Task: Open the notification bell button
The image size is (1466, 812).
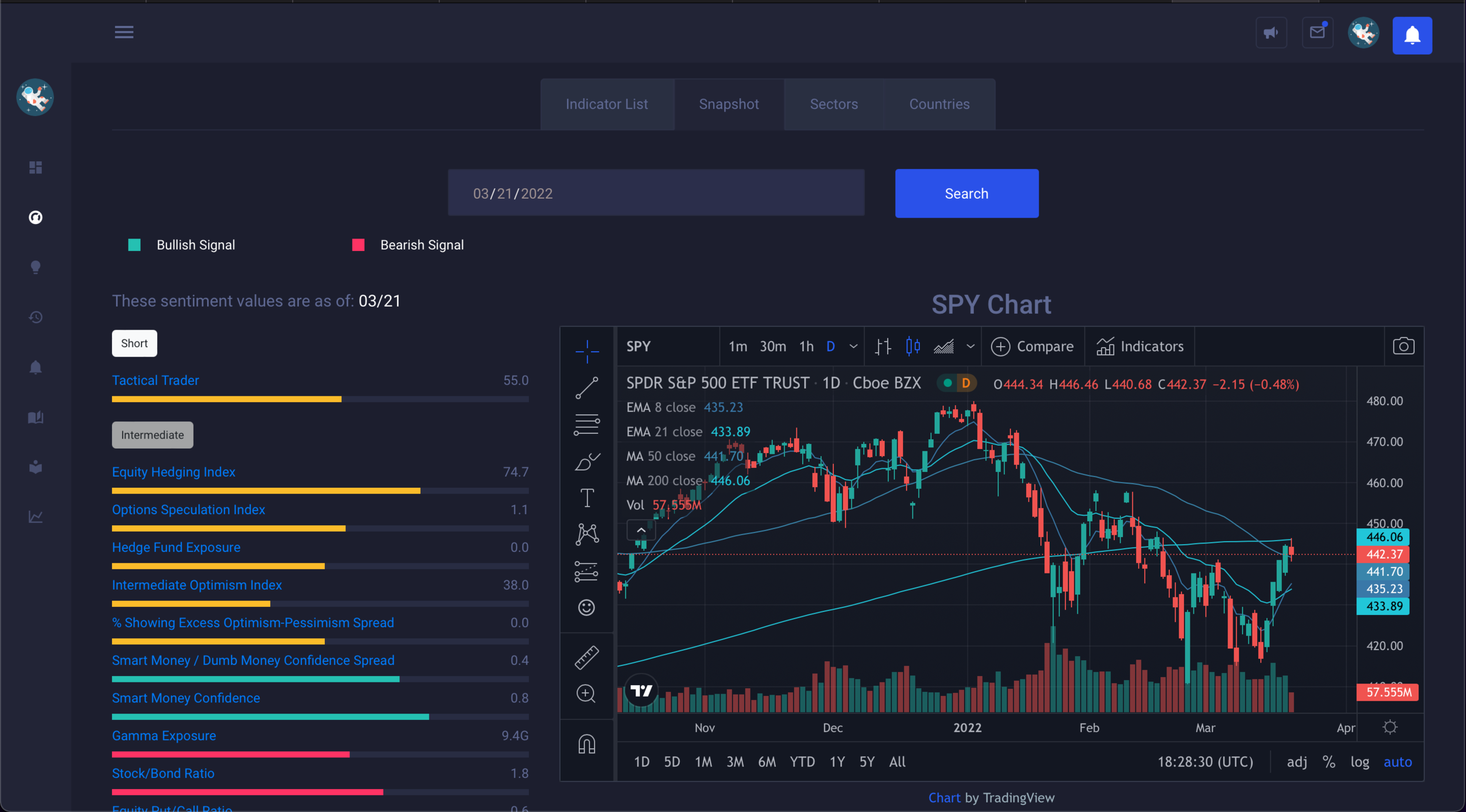Action: 1412,36
